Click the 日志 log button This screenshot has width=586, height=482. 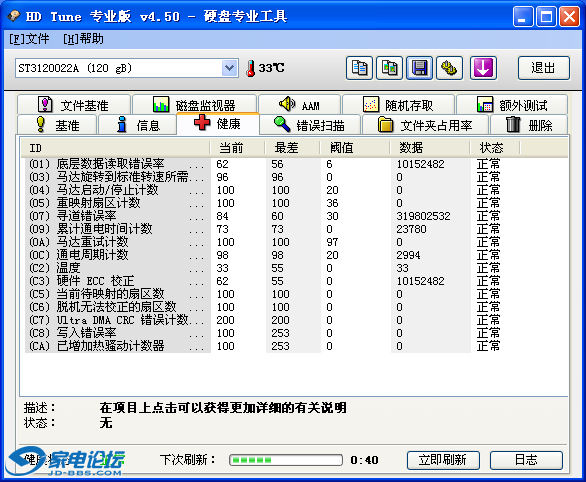[x=526, y=460]
